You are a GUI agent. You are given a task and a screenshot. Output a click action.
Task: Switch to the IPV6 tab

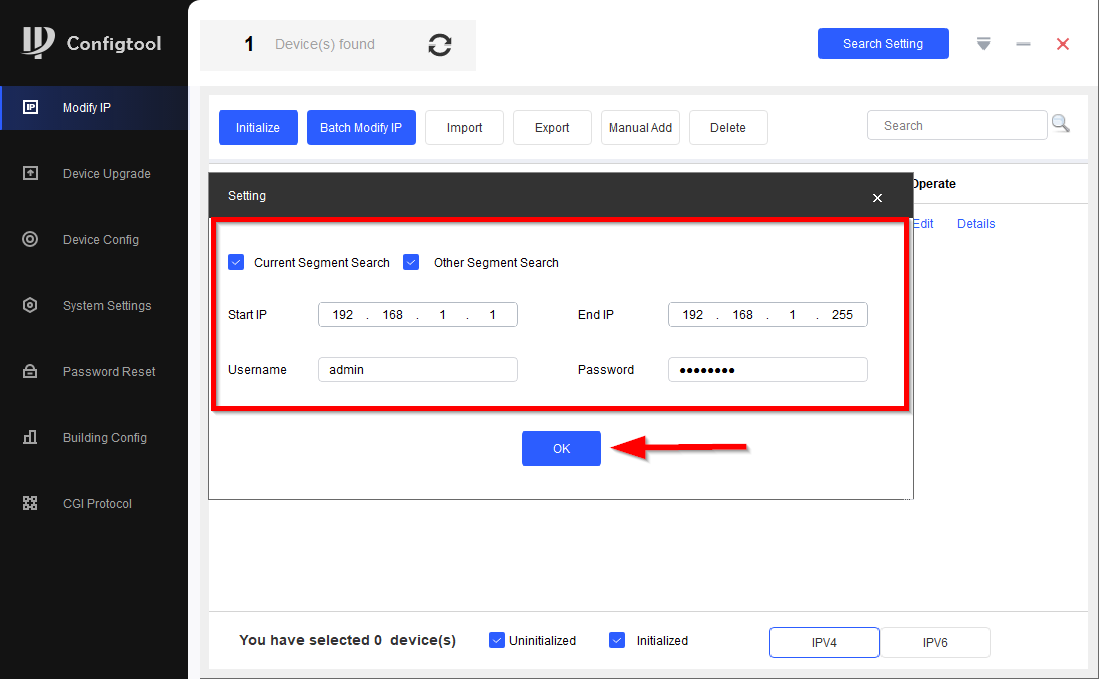(x=935, y=643)
